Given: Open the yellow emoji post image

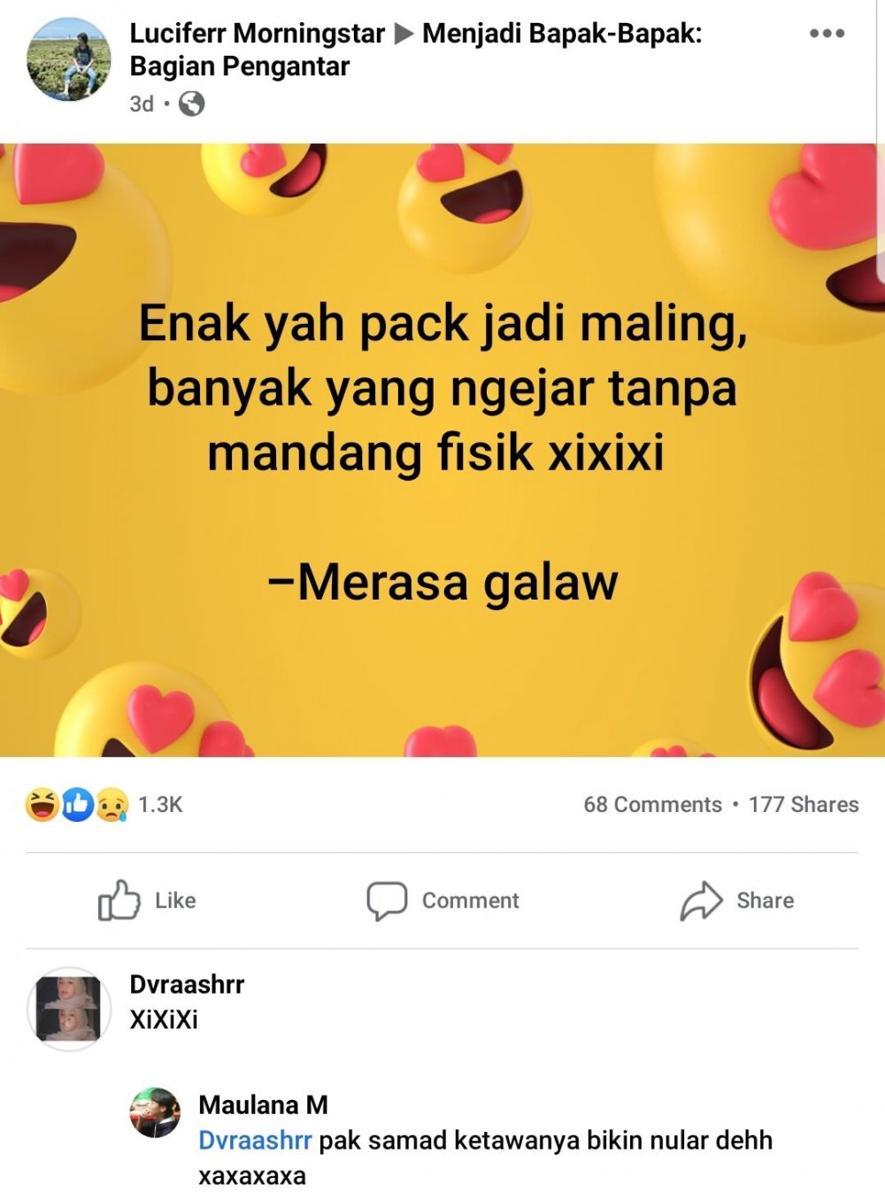Looking at the screenshot, I should click(x=442, y=450).
